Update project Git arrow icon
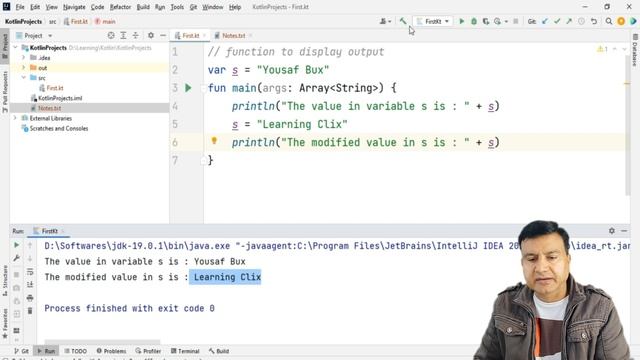This screenshot has height=360, width=640. (x=545, y=21)
